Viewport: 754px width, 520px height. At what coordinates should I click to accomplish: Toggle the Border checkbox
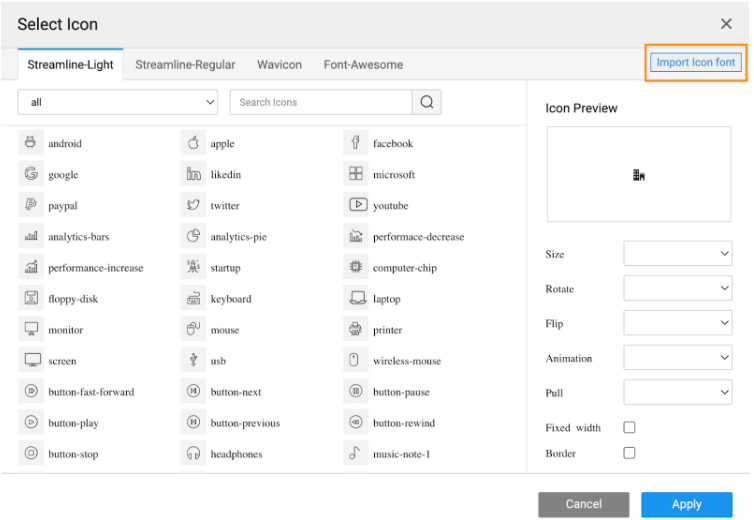629,453
